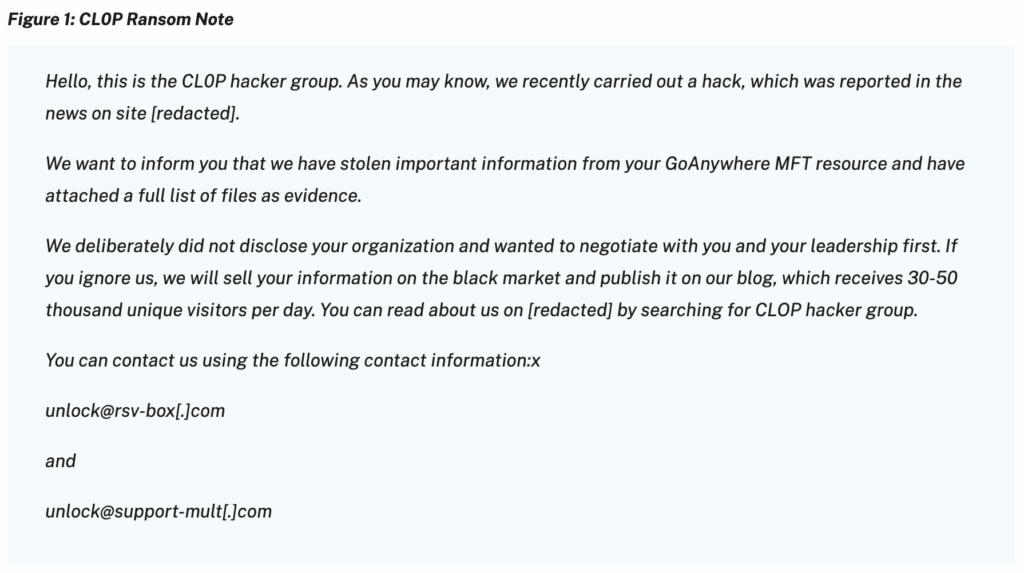Screen dimensions: 1024x573
Task: Click the 'Figure 1: CL0P Ransom Note' caption
Action: point(120,19)
